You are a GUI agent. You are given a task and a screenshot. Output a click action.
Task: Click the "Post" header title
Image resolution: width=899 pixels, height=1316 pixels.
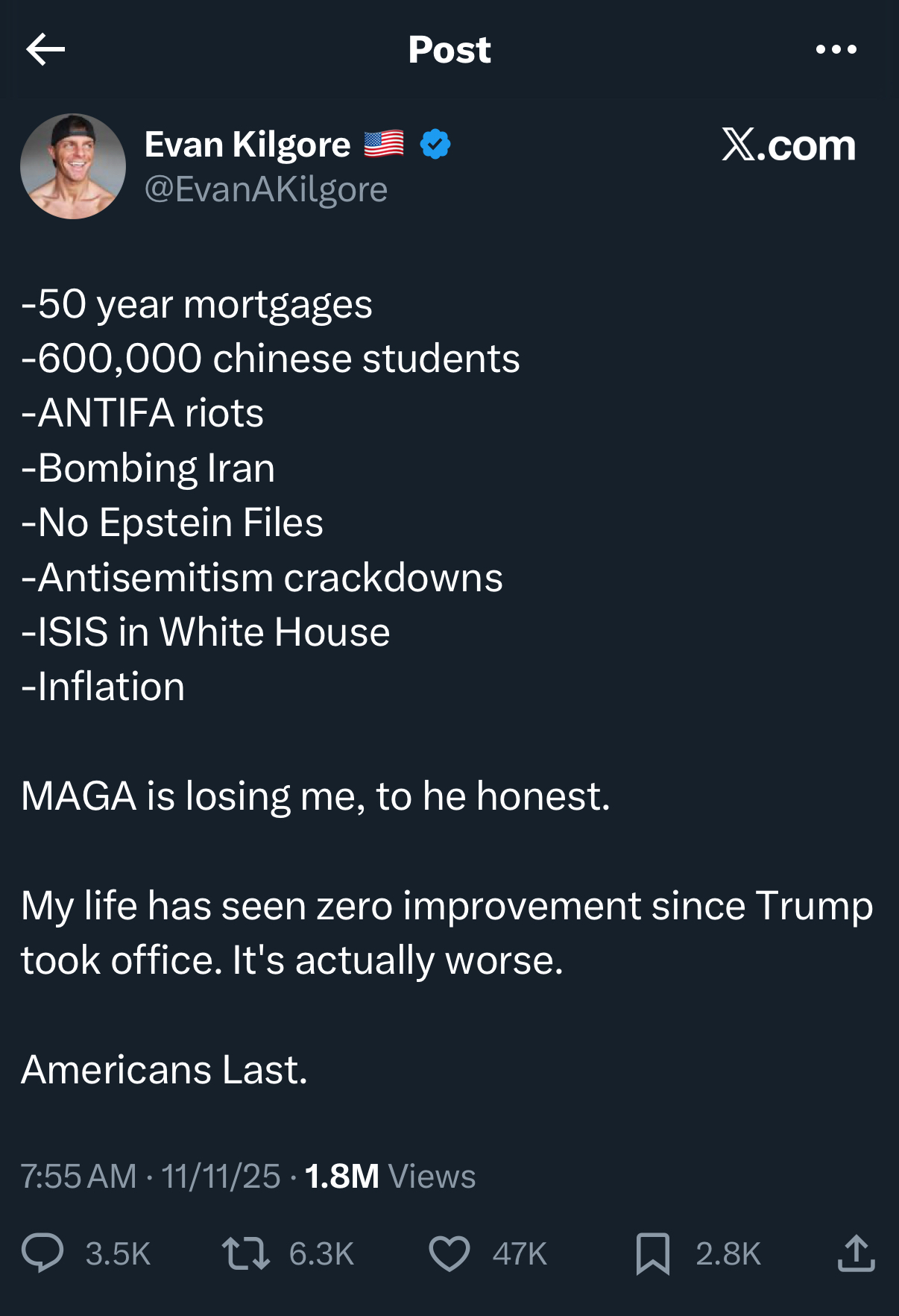[449, 50]
